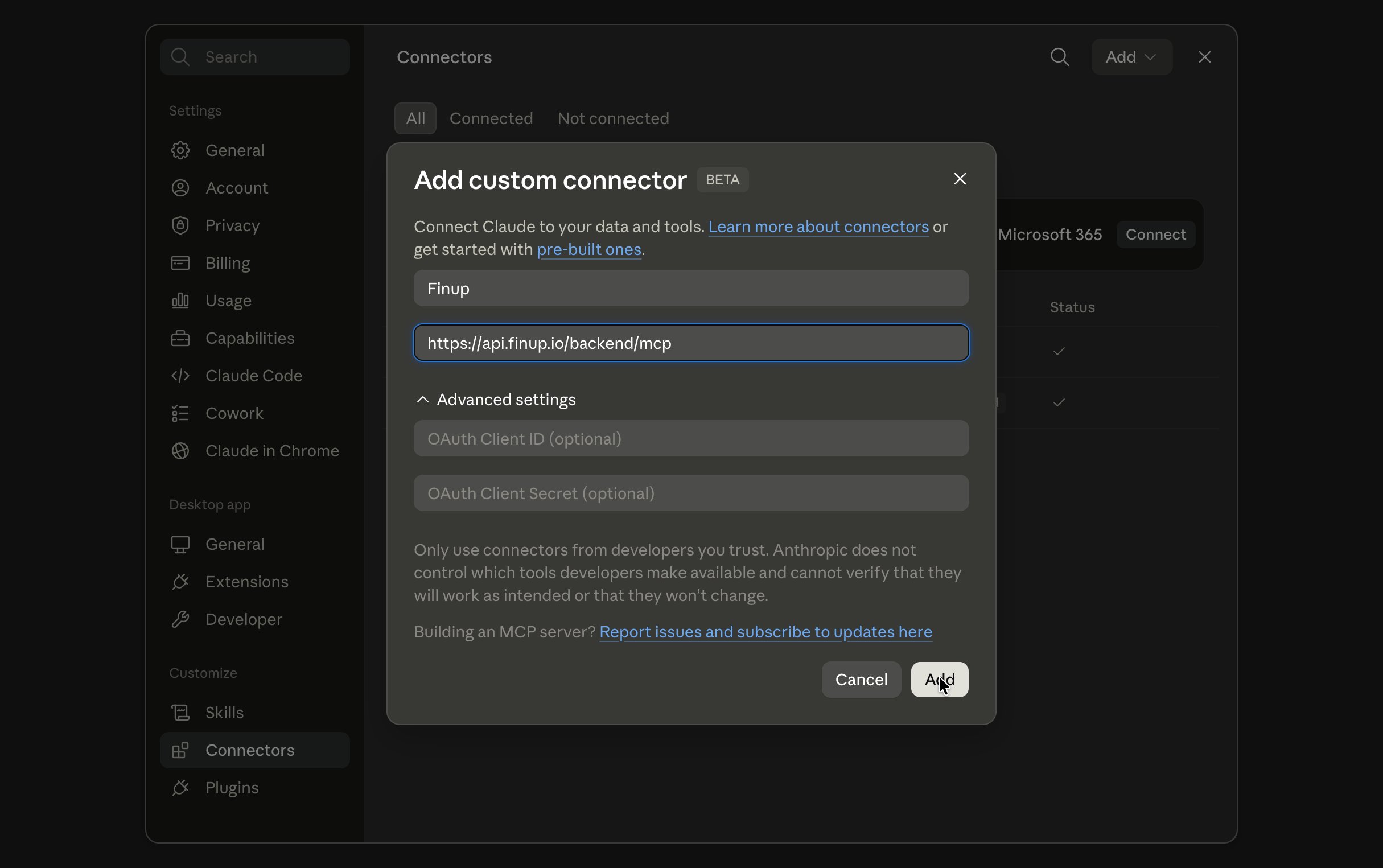Select the Developer wrench icon
The width and height of the screenshot is (1383, 868).
pos(180,619)
